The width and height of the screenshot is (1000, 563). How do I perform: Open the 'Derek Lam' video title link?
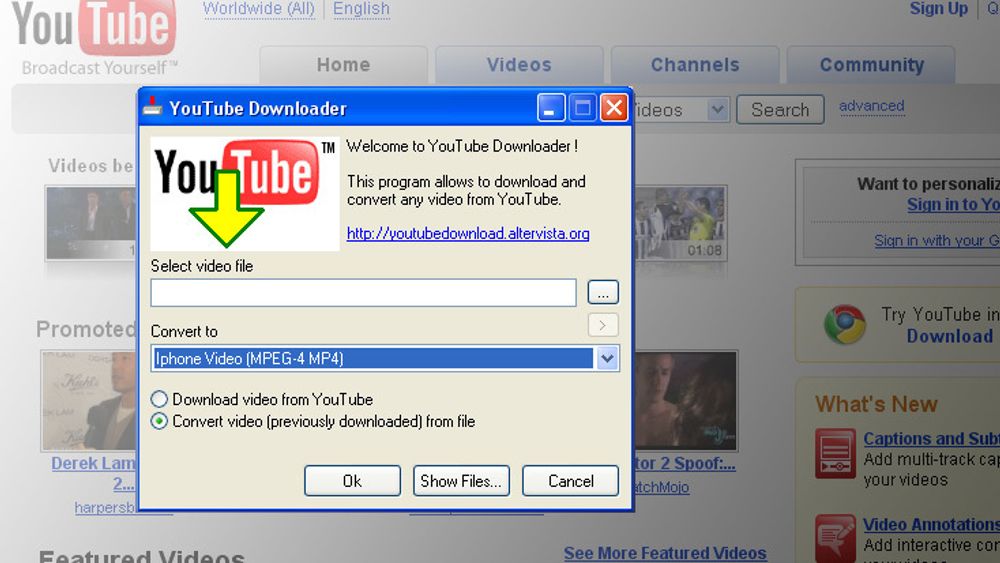93,472
